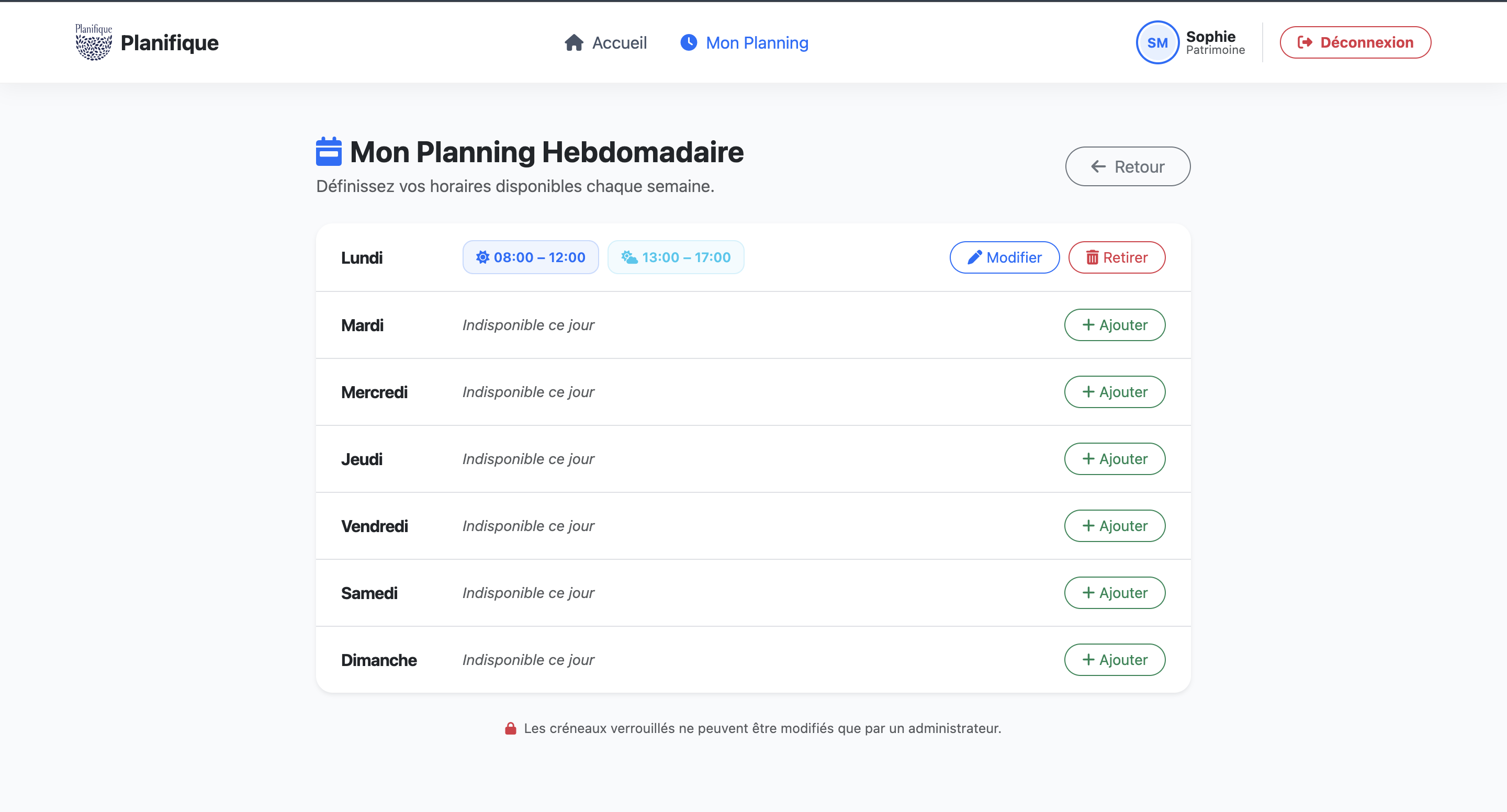Click the home icon beside Accueil

pyautogui.click(x=574, y=43)
